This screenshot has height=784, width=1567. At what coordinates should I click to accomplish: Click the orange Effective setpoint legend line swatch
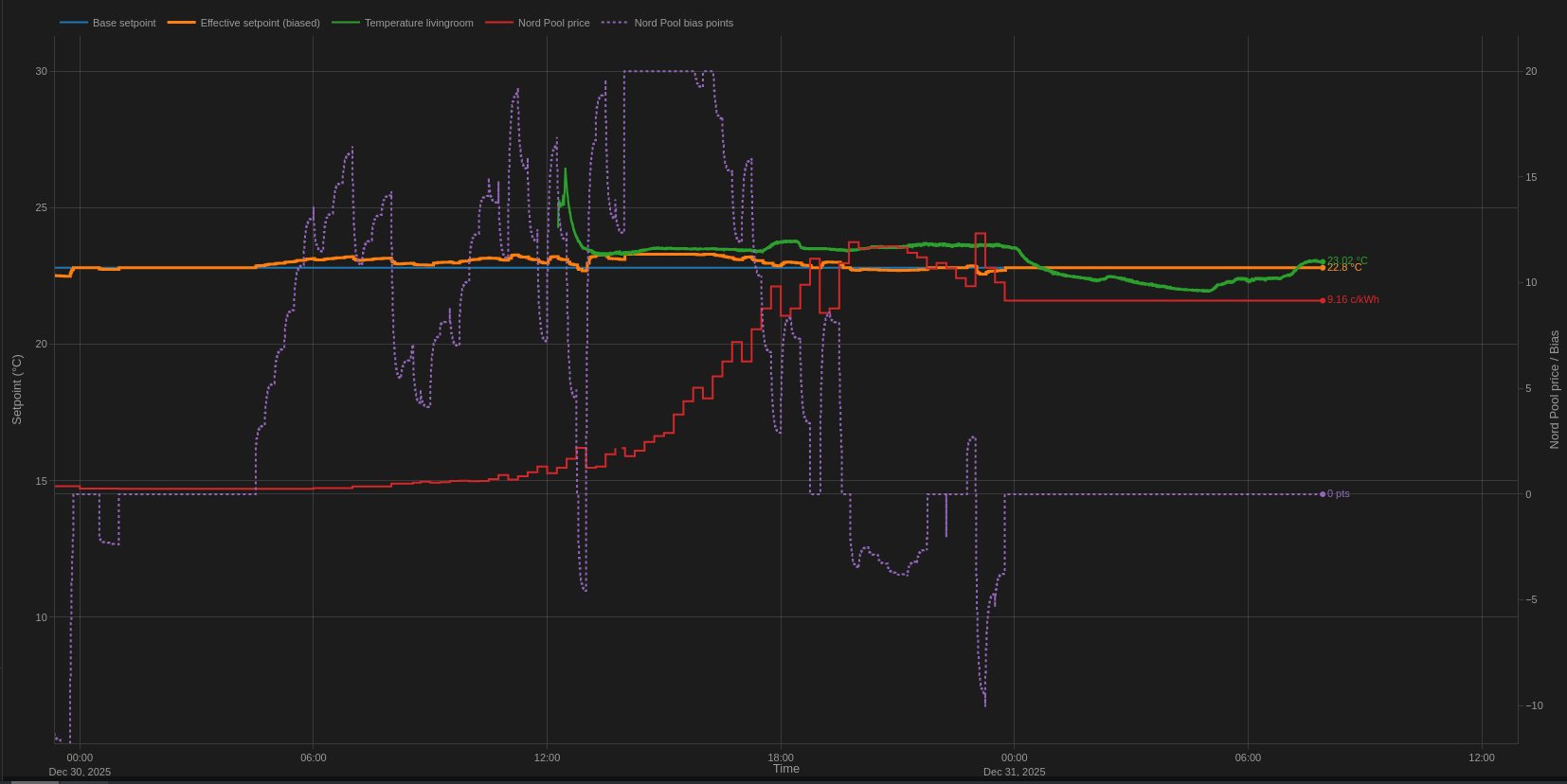pos(182,23)
